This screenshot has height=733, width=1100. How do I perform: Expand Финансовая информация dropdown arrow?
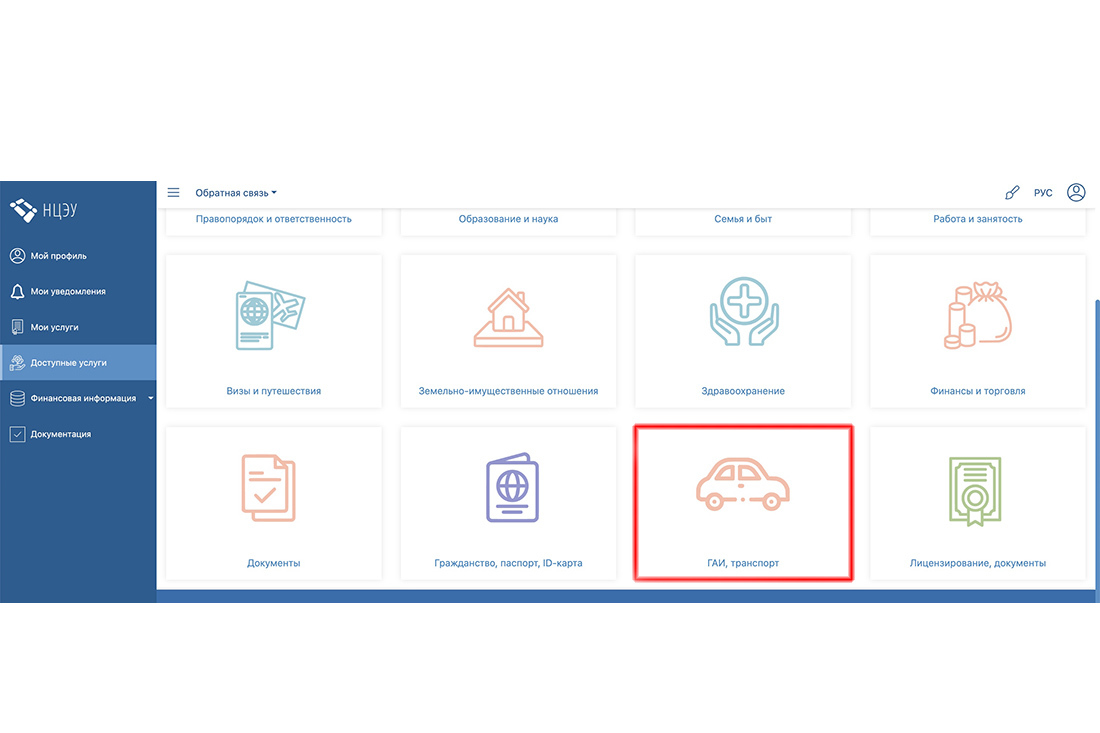[150, 398]
